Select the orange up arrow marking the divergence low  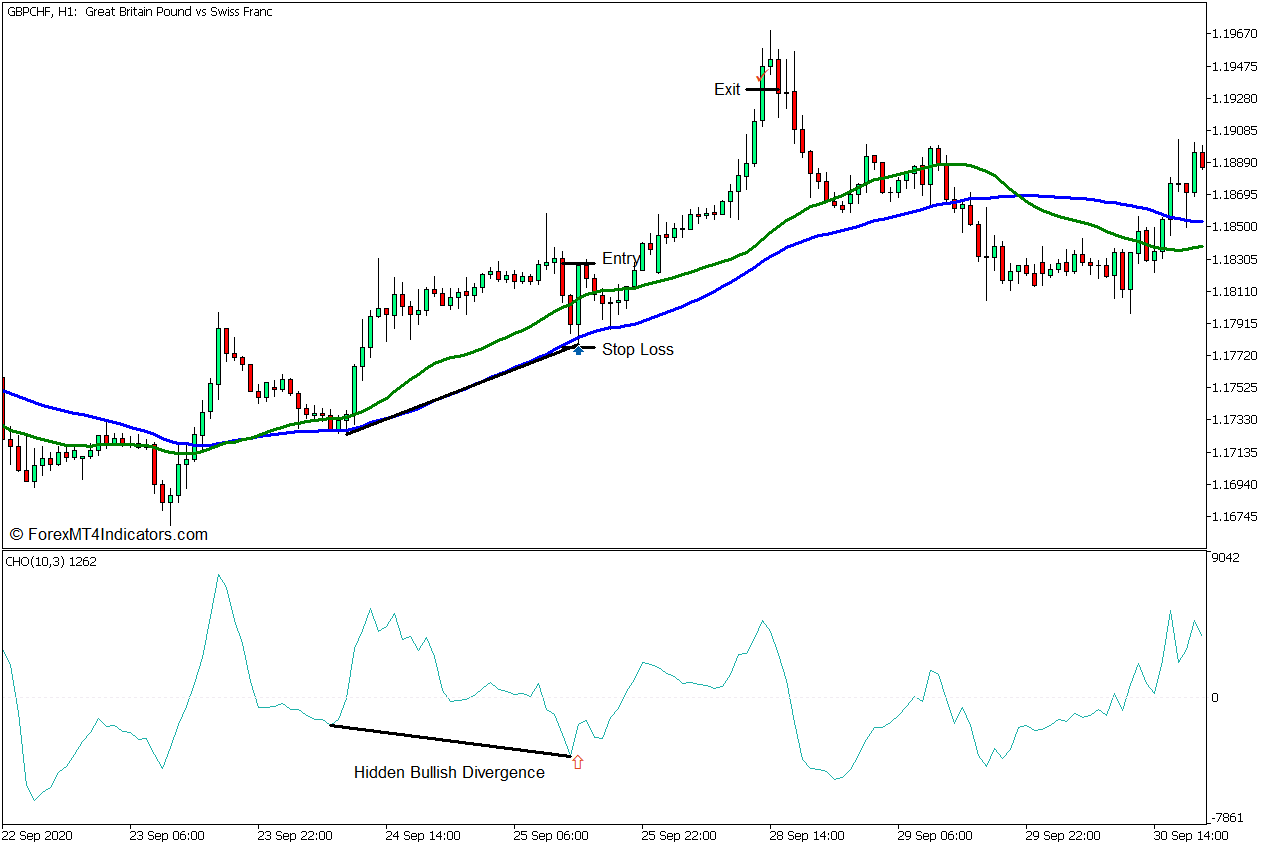(x=578, y=761)
